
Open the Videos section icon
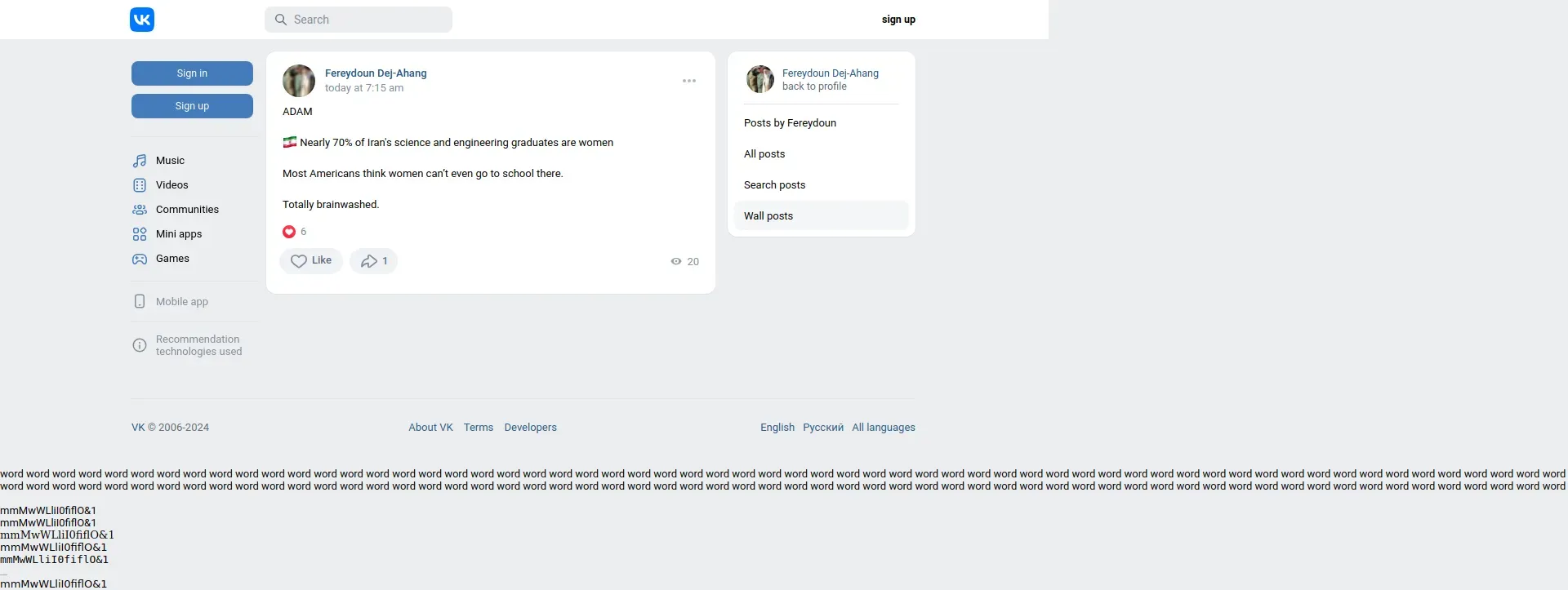[140, 185]
